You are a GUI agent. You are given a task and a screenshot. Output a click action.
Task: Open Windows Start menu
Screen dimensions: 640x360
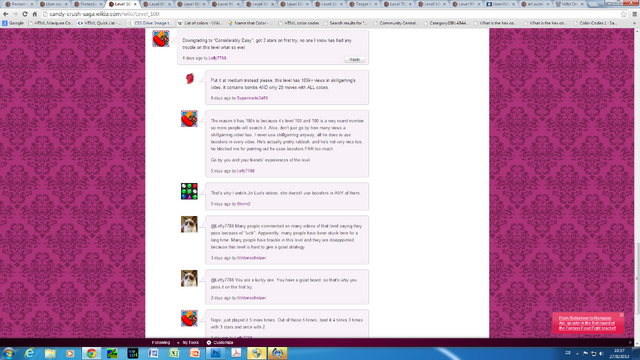9,353
